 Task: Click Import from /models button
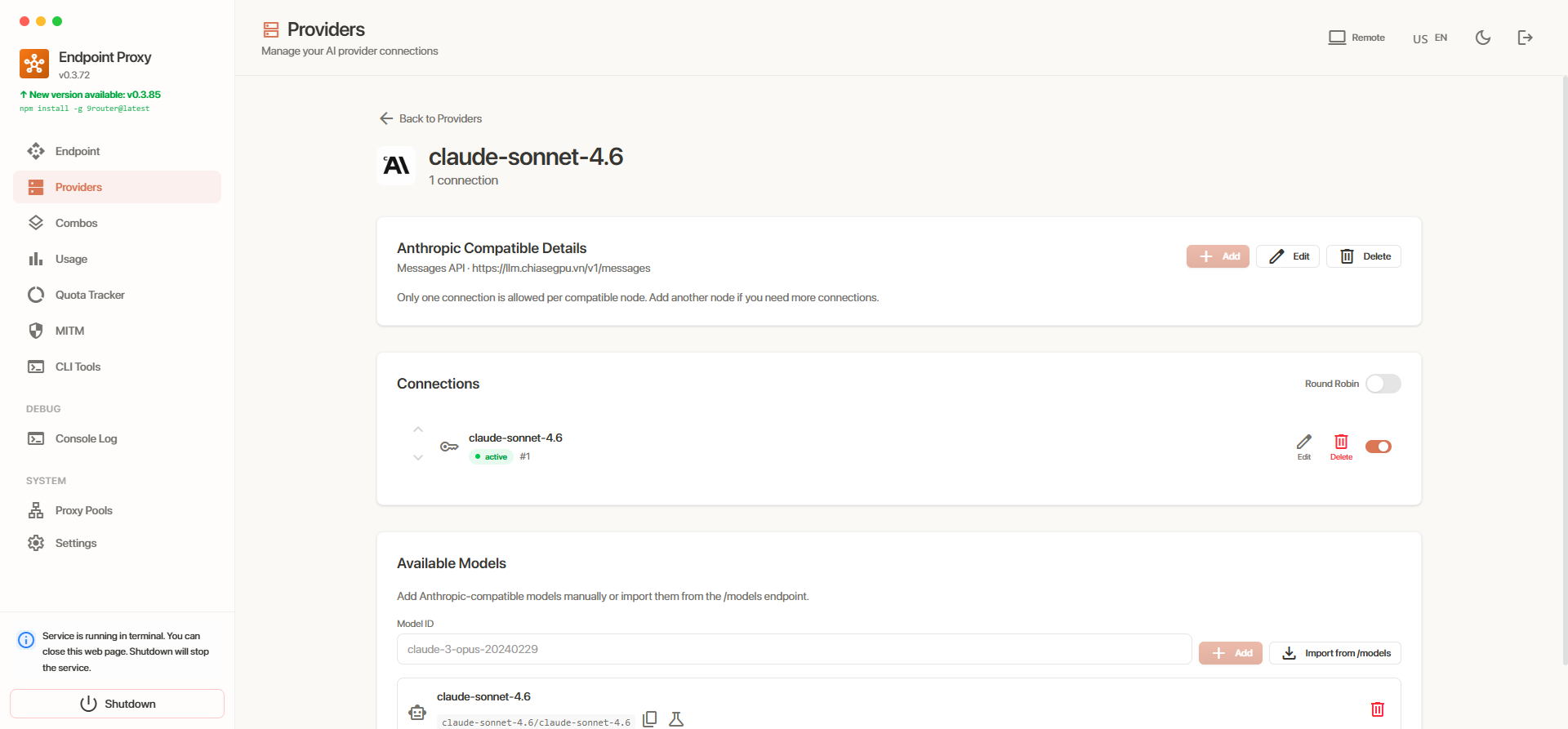pyautogui.click(x=1335, y=653)
